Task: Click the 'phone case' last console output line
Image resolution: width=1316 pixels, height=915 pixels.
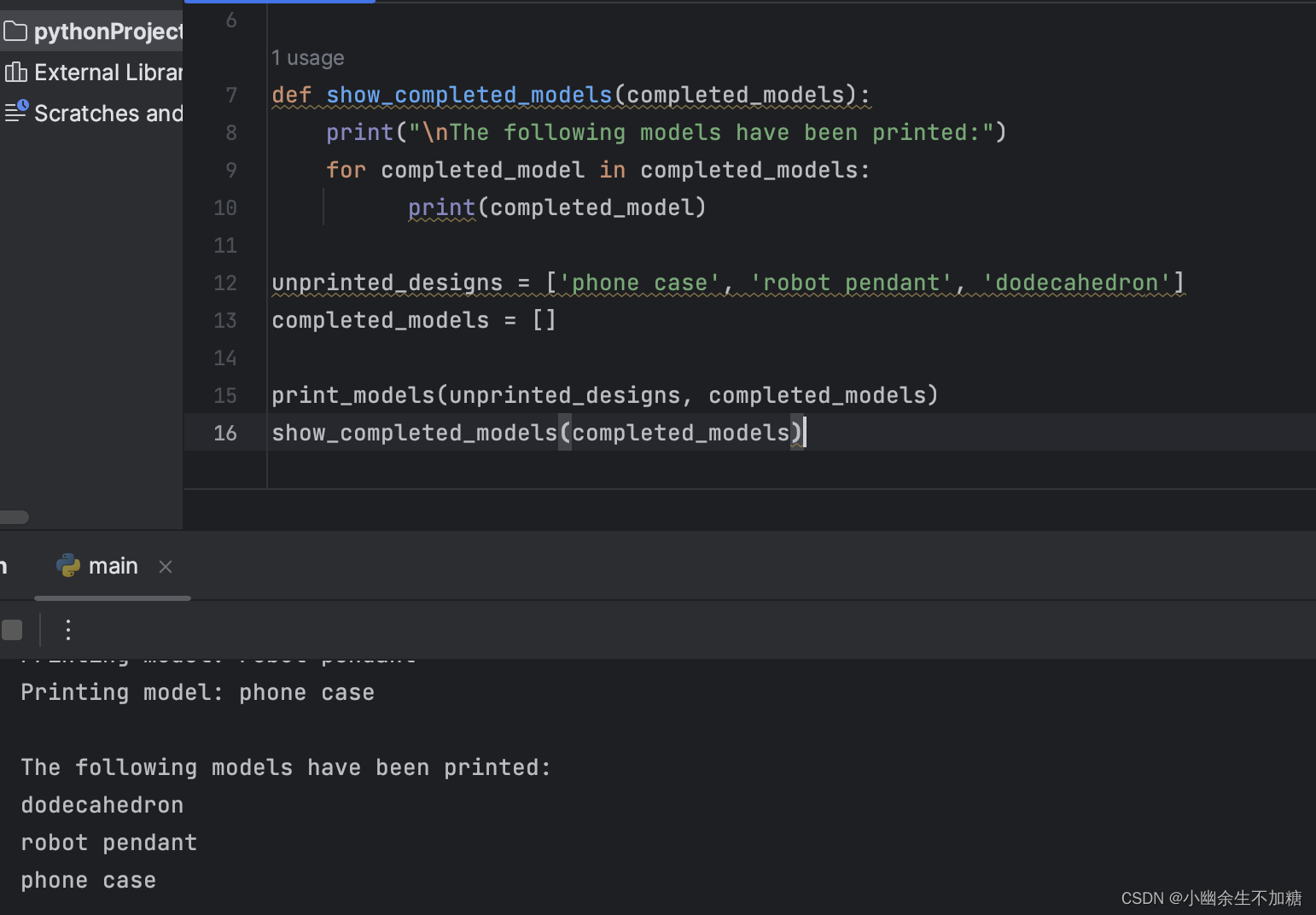Action: 88,880
